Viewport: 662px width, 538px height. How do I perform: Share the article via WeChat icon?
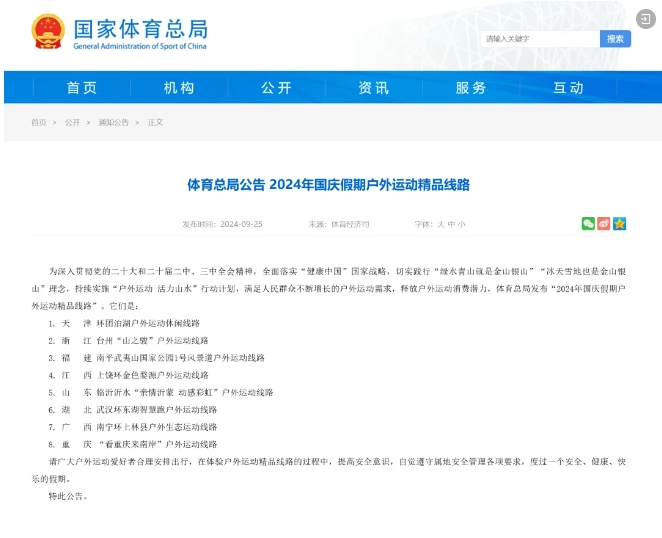pos(588,223)
